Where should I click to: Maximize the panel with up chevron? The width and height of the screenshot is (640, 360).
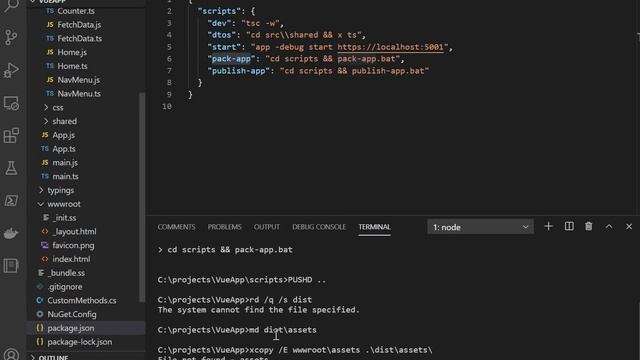click(x=609, y=227)
